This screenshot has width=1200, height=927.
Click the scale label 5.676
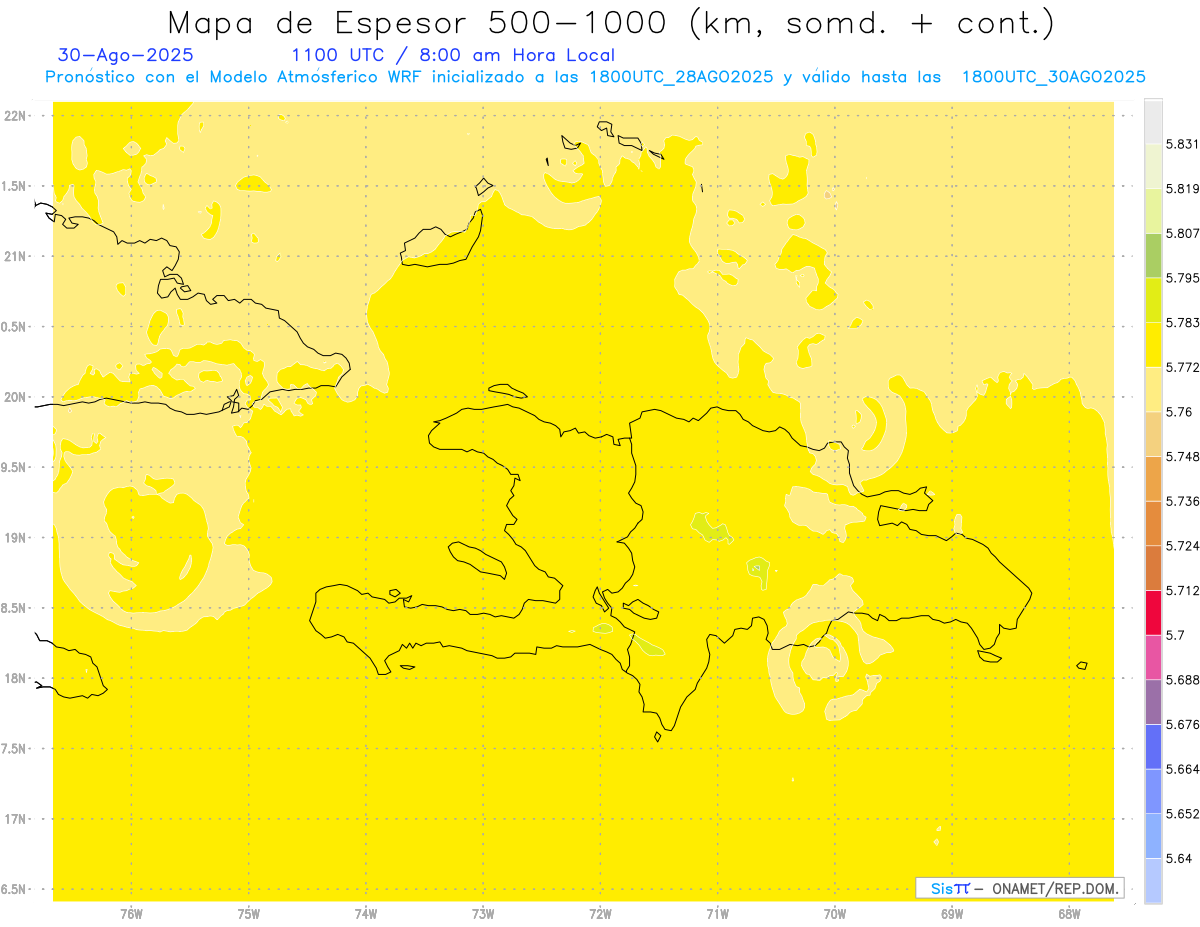(1183, 725)
